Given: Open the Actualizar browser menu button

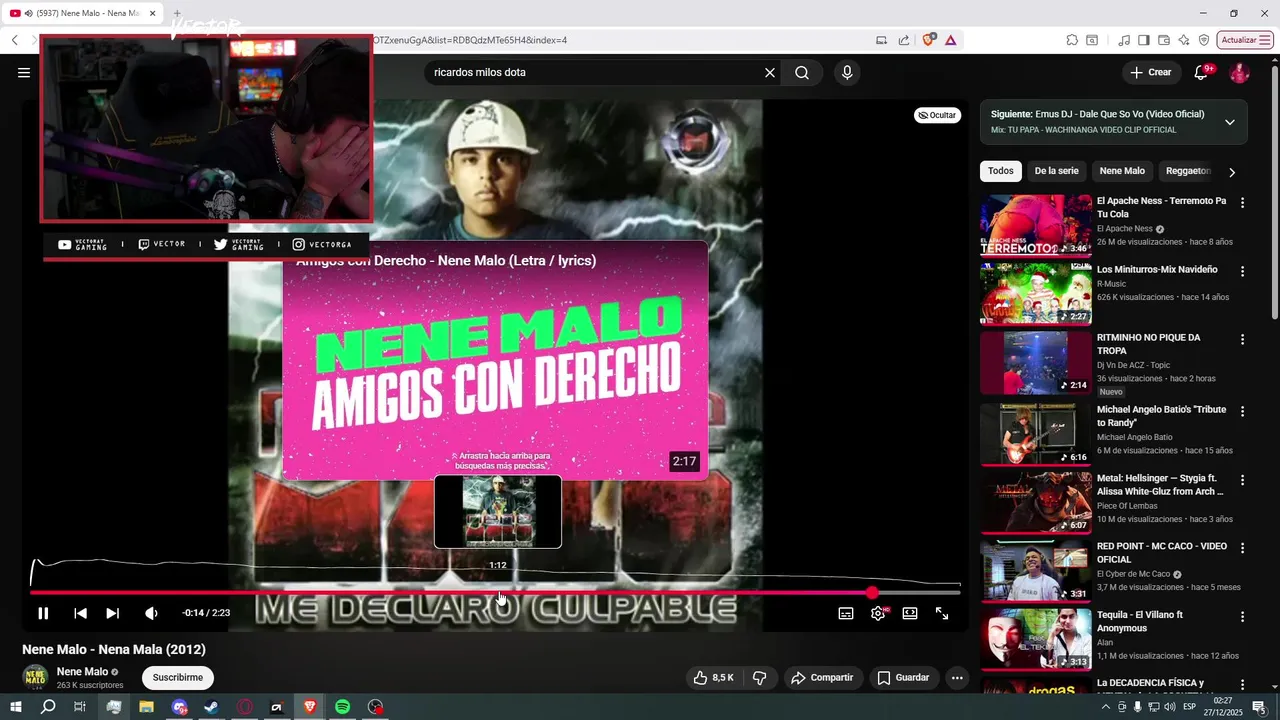Looking at the screenshot, I should click(x=1246, y=40).
